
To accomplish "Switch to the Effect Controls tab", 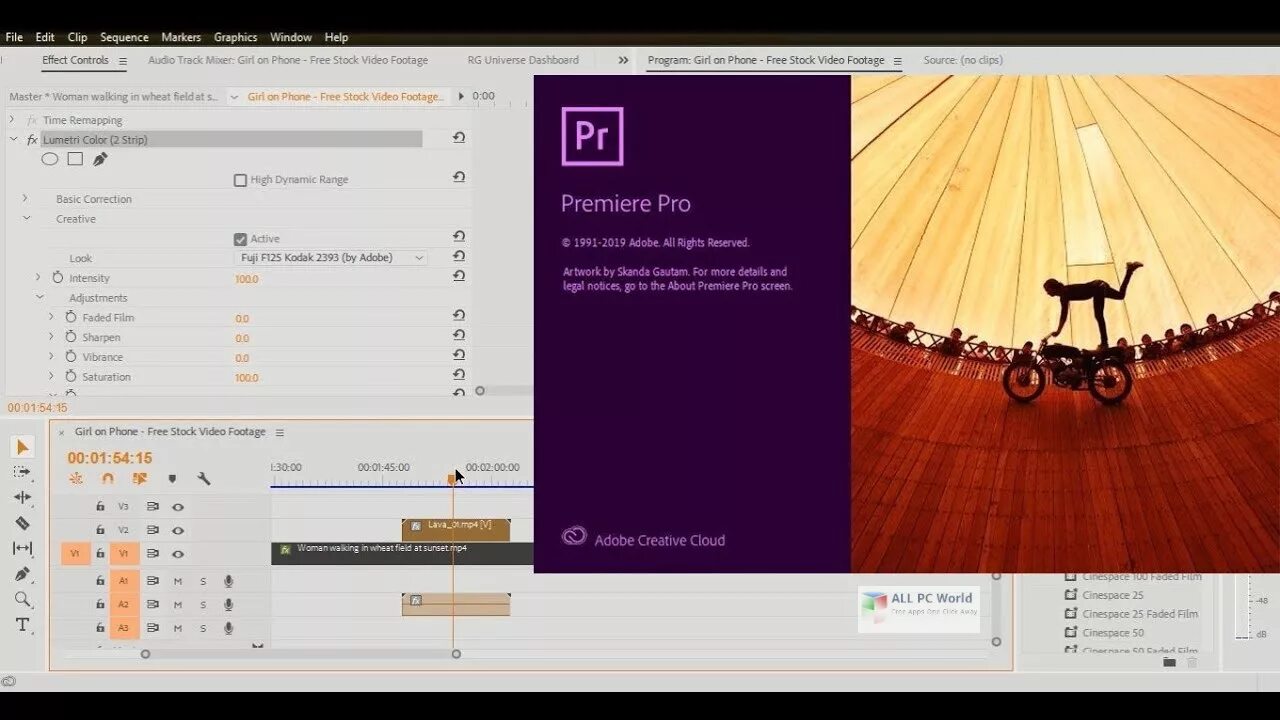I will tap(75, 60).
